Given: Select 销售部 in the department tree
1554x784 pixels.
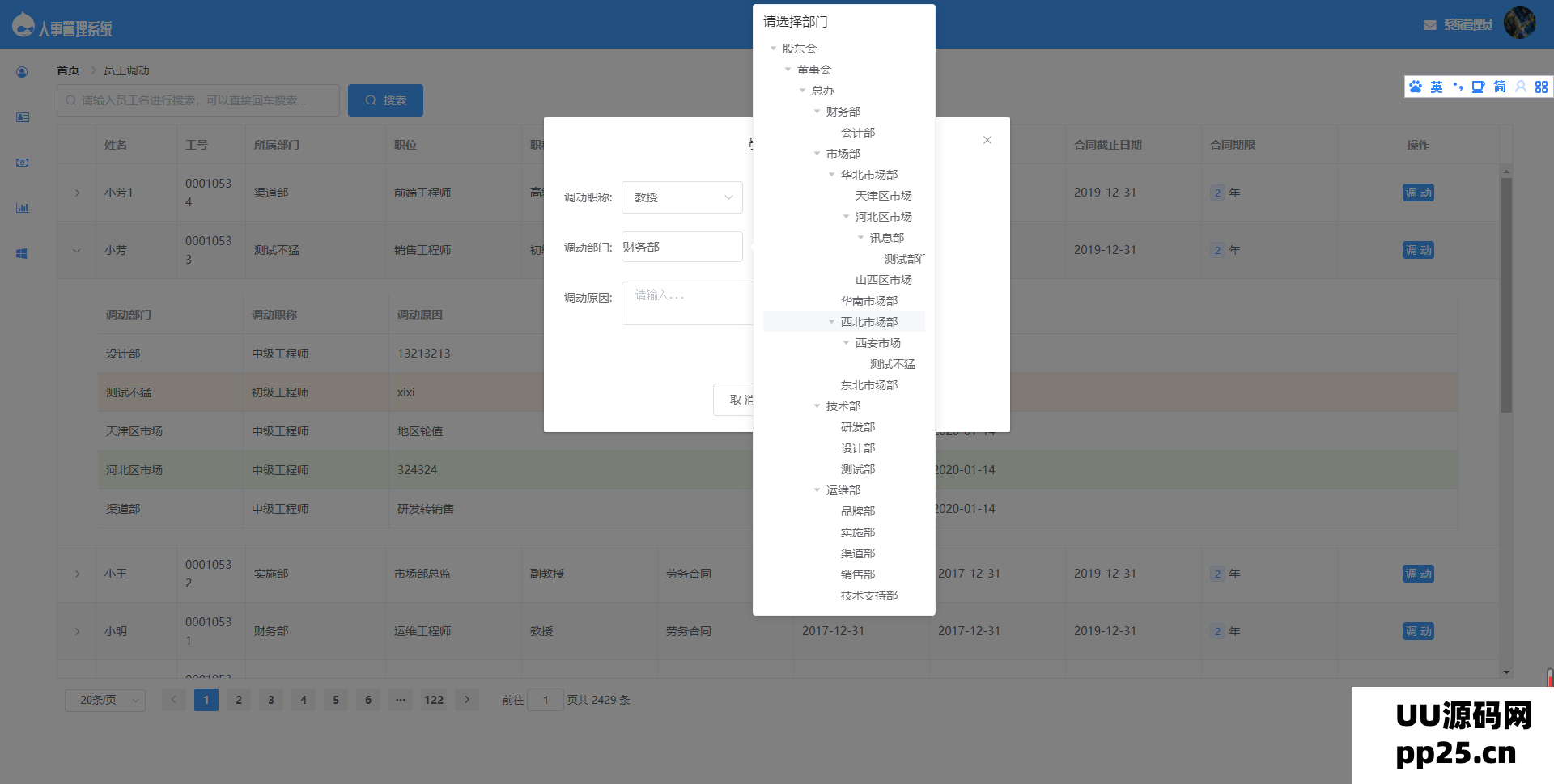Looking at the screenshot, I should pyautogui.click(x=857, y=574).
